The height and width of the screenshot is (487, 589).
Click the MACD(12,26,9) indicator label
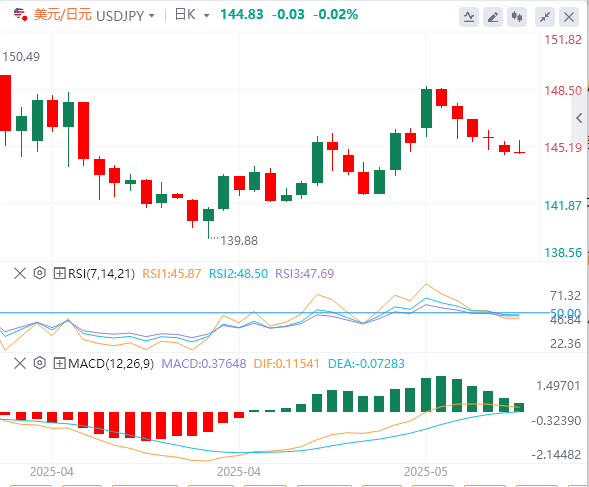(111, 364)
